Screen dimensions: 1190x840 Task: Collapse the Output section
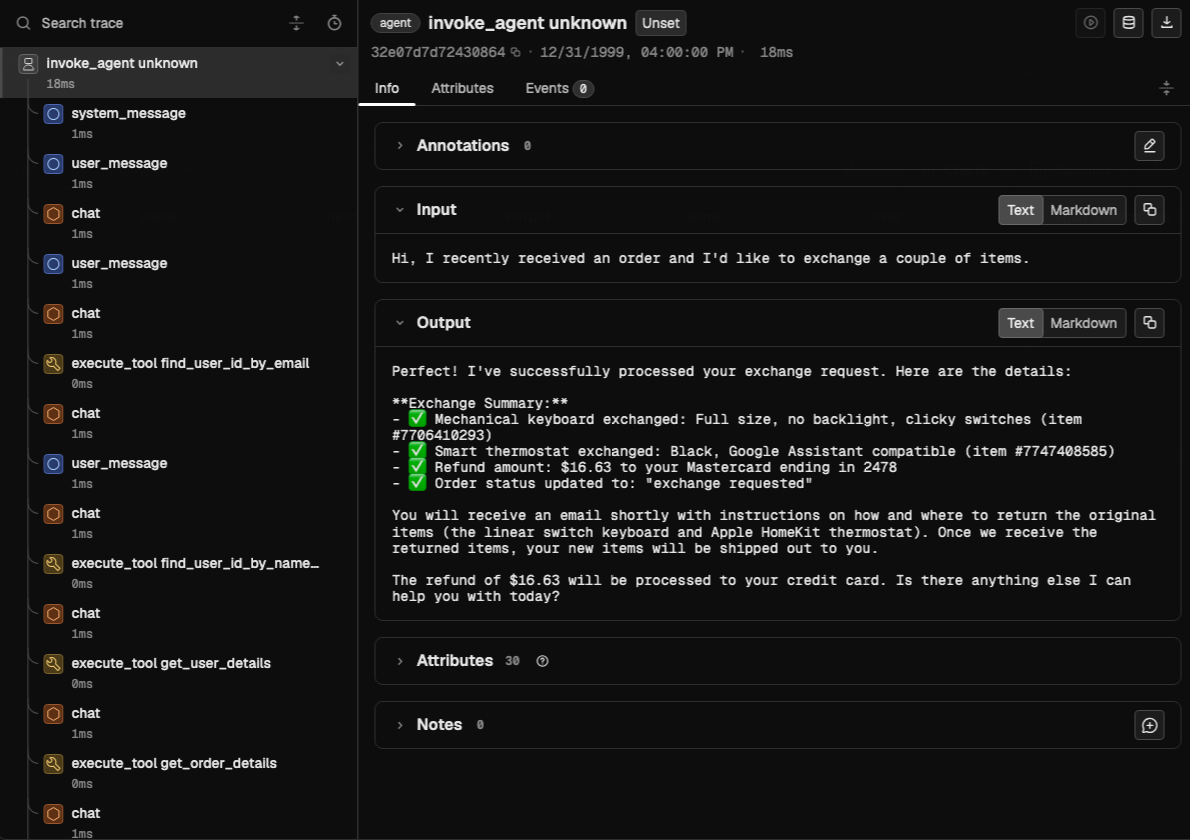click(400, 323)
